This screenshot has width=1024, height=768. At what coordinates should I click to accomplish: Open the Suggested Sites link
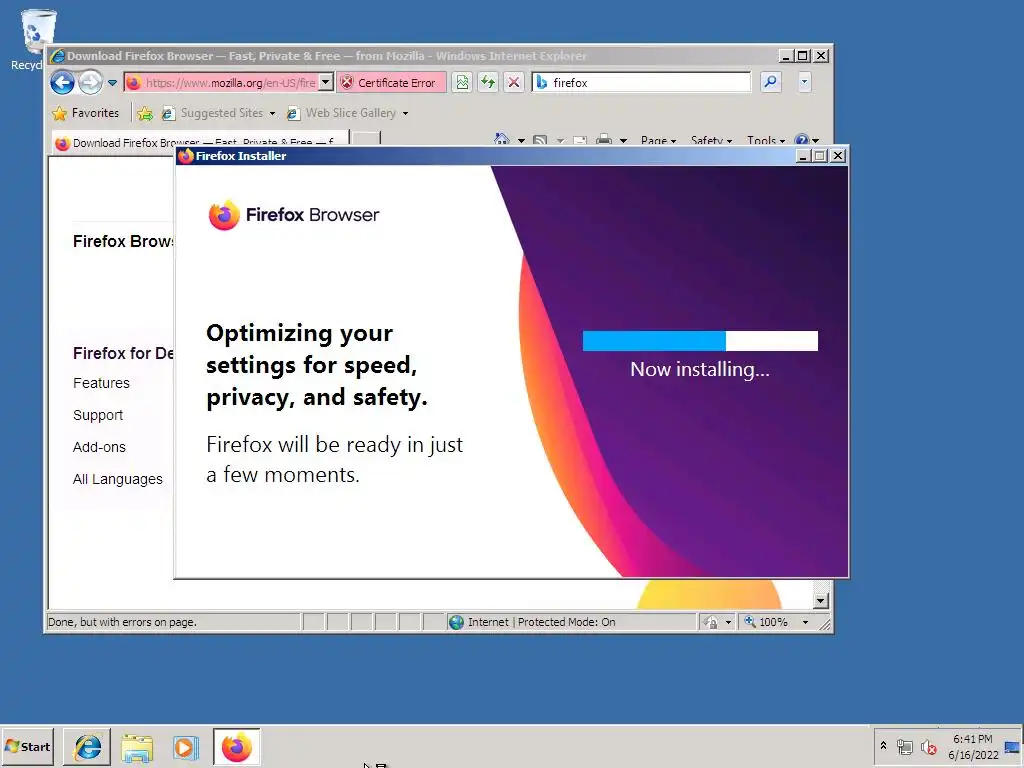pyautogui.click(x=213, y=113)
